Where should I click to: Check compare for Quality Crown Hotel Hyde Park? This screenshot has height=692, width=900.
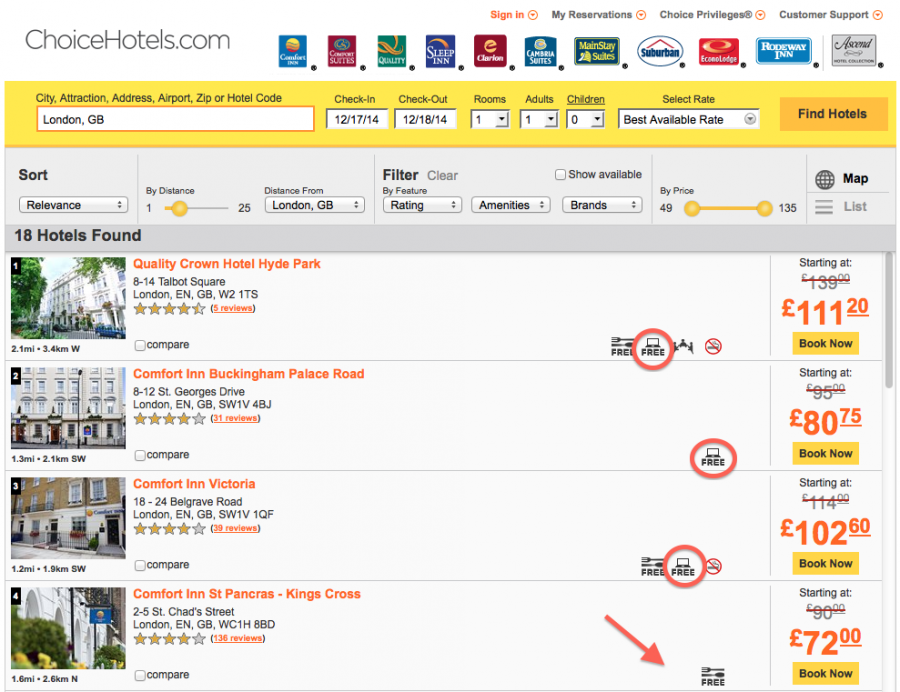(139, 345)
